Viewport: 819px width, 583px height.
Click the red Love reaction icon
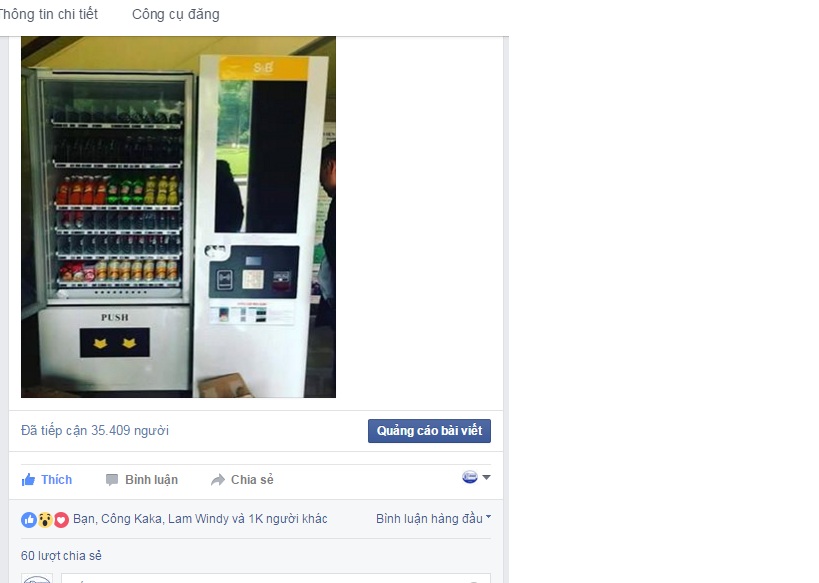tap(61, 520)
